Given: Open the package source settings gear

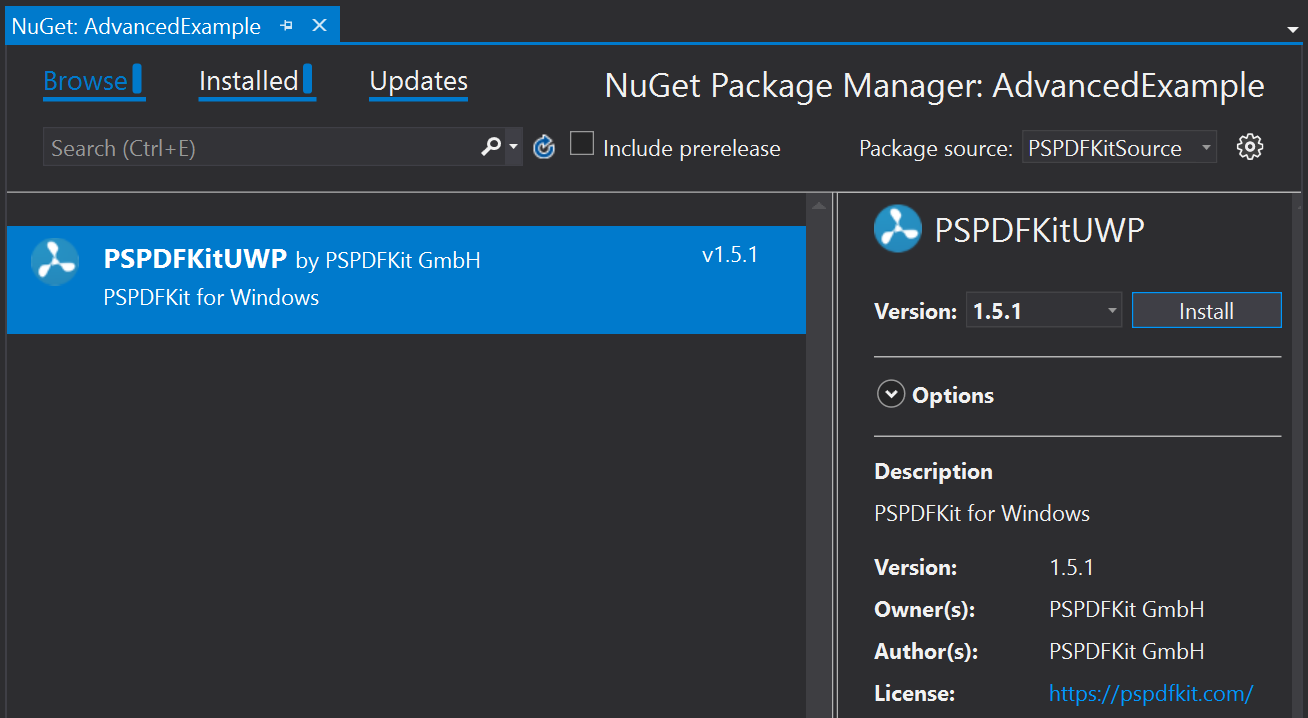Looking at the screenshot, I should point(1250,147).
